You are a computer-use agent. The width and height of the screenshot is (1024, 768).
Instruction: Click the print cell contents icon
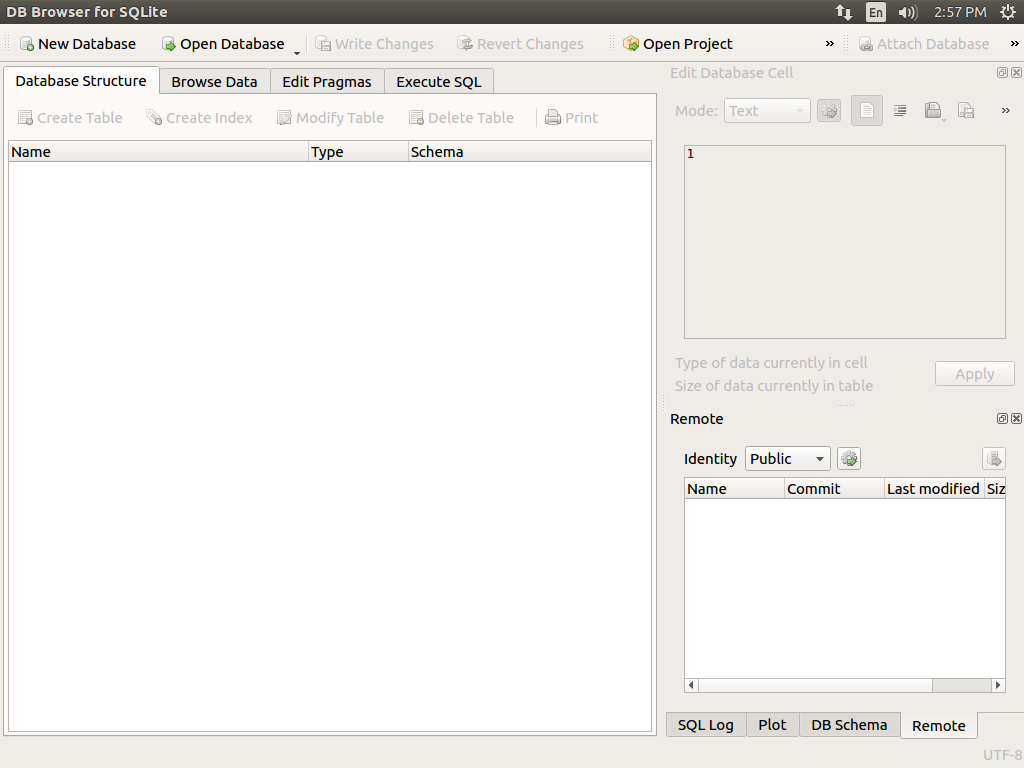(933, 111)
